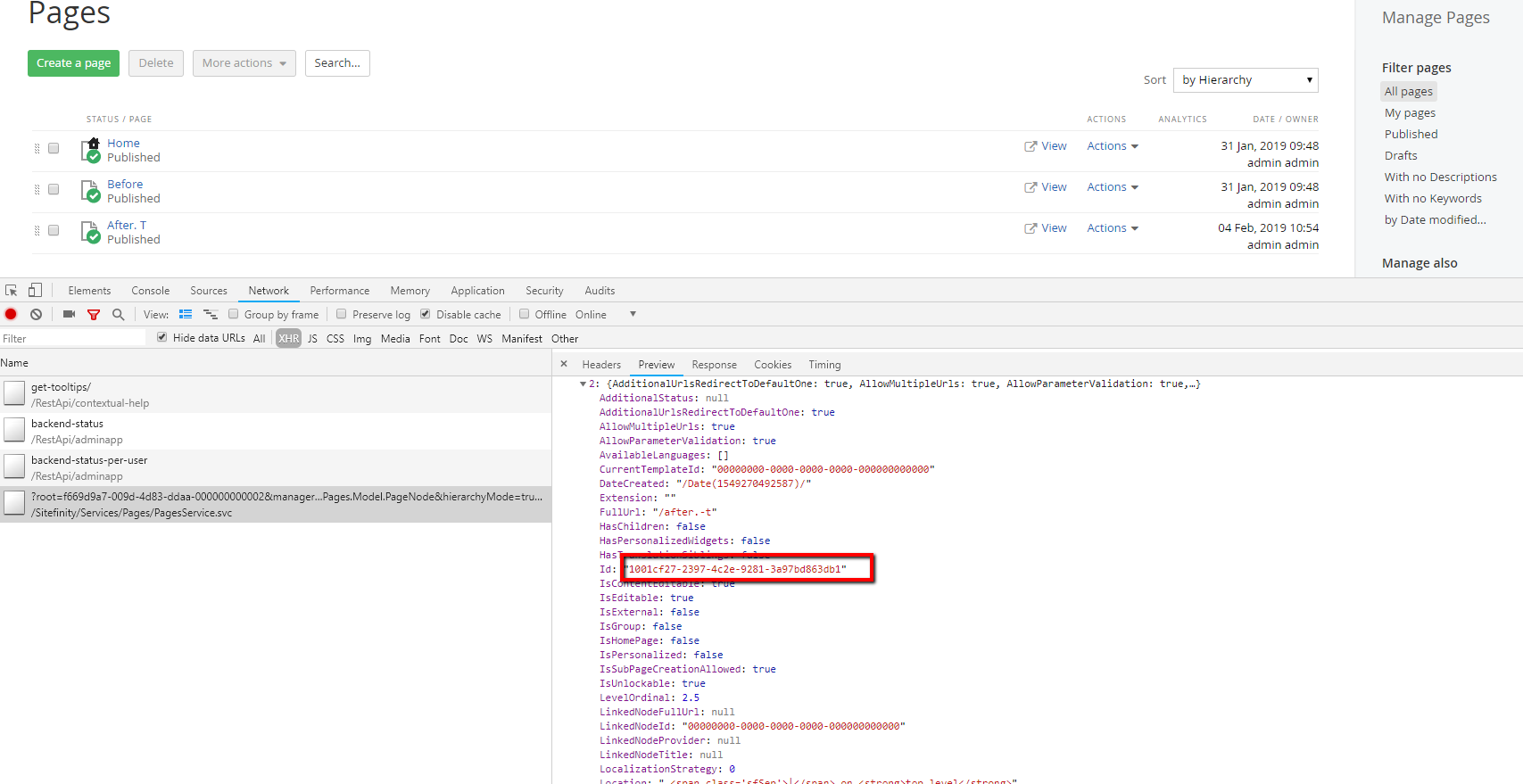Click the Search... button
The image size is (1523, 784).
[x=337, y=63]
